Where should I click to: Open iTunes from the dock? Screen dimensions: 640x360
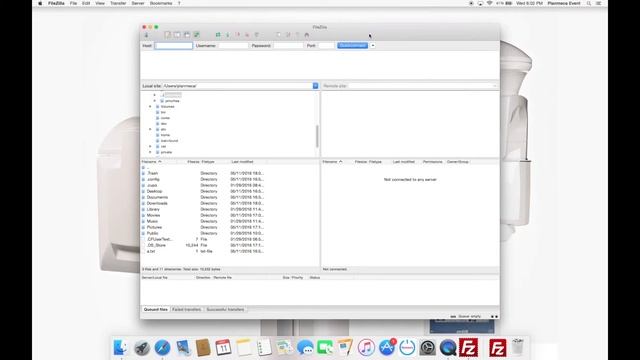[366, 347]
